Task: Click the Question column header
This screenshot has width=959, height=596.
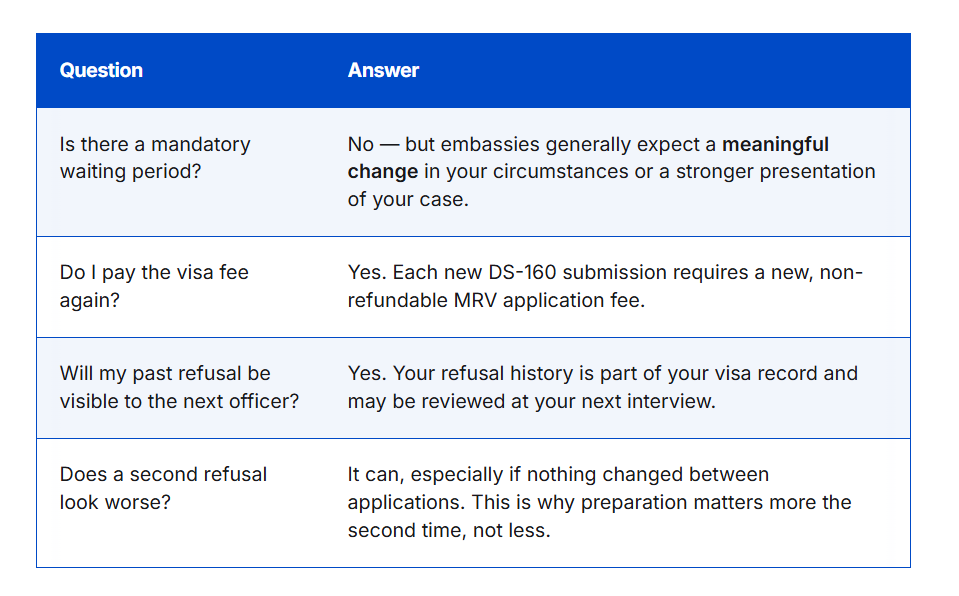Action: pyautogui.click(x=101, y=70)
